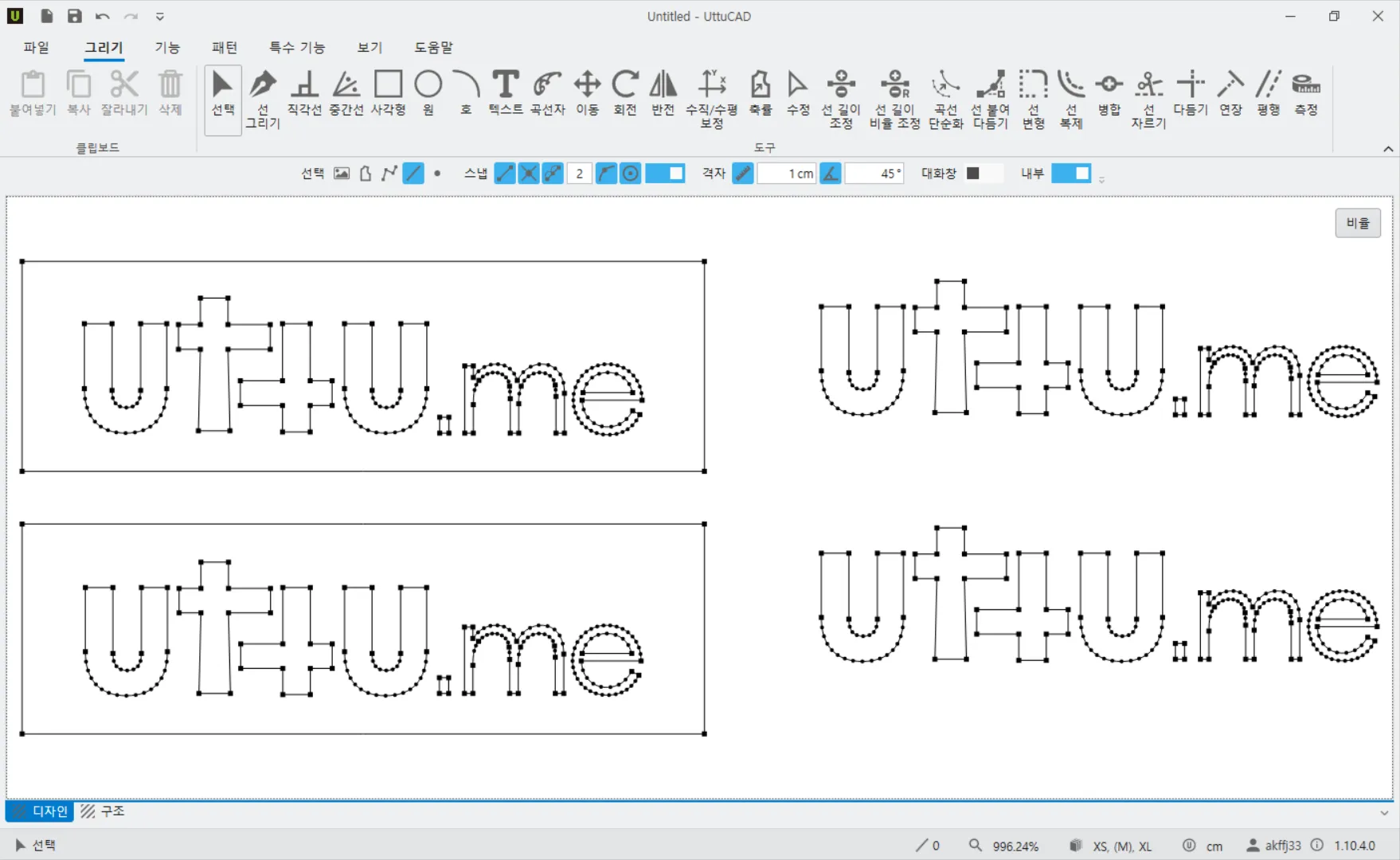Toggle endpoint snap icon
Screen dimensions: 1400x860
pos(505,173)
